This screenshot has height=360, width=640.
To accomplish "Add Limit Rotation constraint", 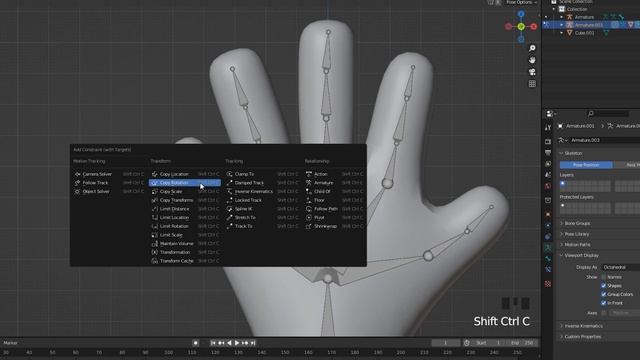I will click(184, 226).
